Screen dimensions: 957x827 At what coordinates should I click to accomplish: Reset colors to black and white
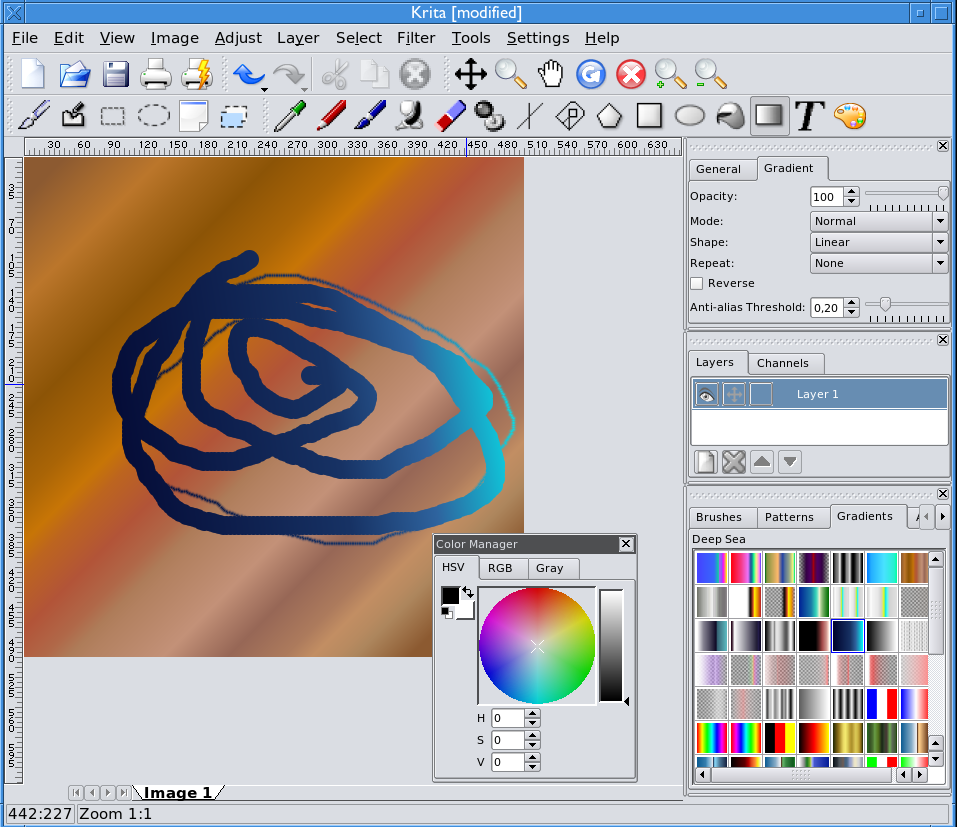click(447, 613)
